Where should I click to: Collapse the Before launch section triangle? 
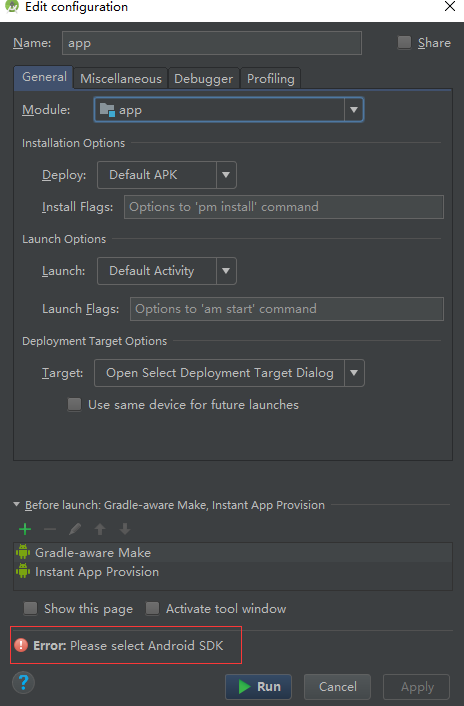[17, 505]
